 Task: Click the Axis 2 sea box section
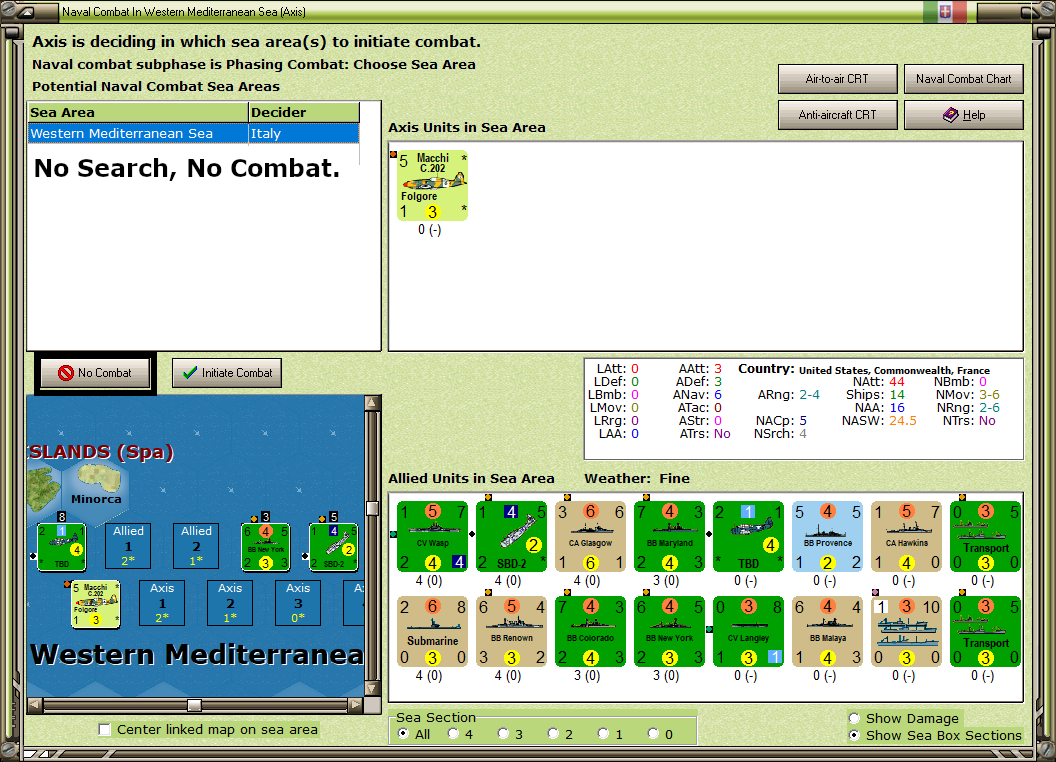click(230, 603)
